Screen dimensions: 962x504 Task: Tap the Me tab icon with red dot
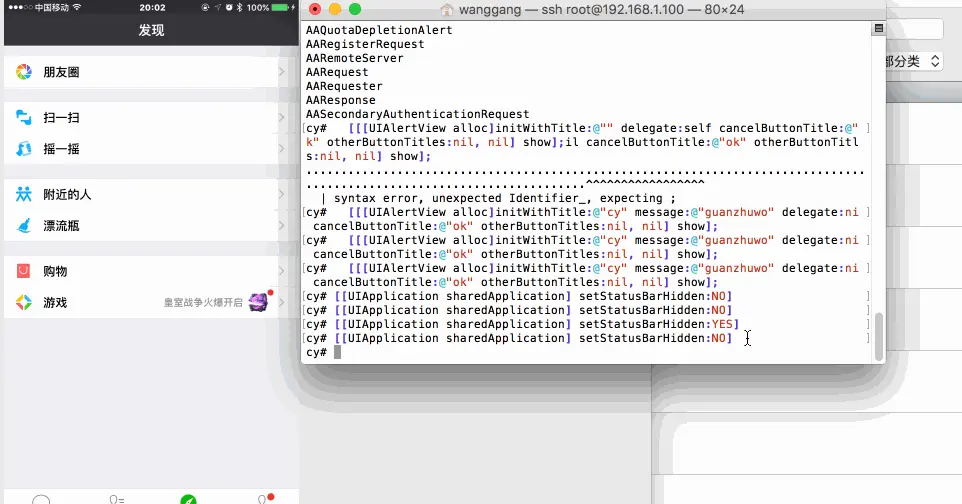pos(265,498)
